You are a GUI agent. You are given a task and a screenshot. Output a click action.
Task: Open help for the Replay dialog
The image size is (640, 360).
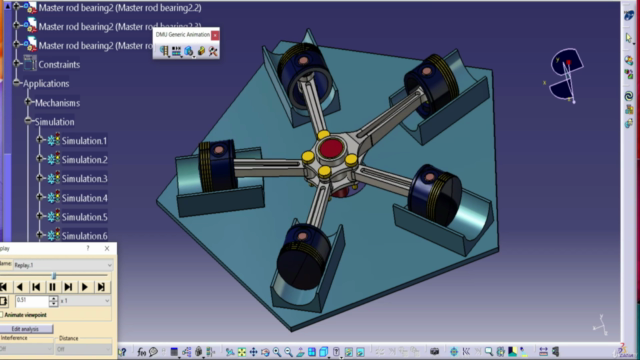pos(88,248)
